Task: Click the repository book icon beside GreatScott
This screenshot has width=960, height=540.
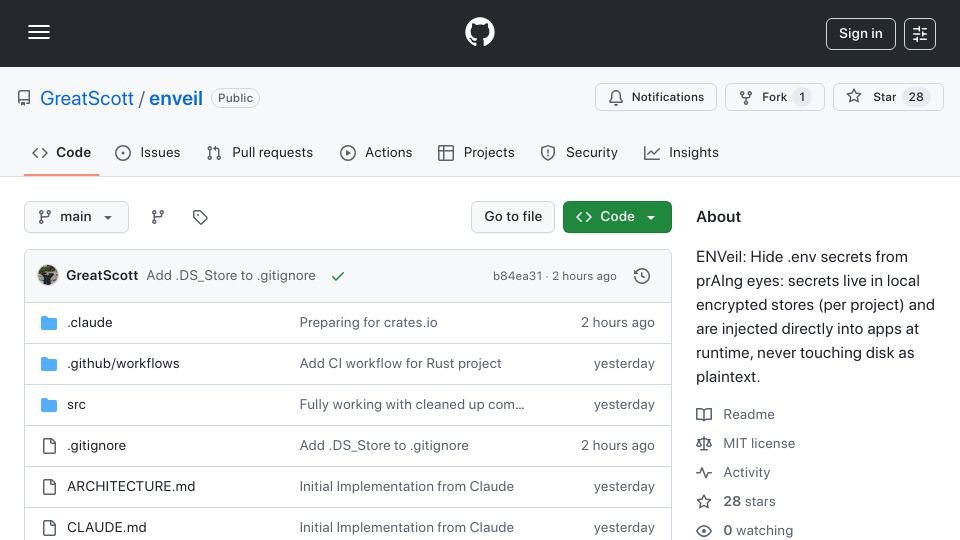Action: pos(24,98)
